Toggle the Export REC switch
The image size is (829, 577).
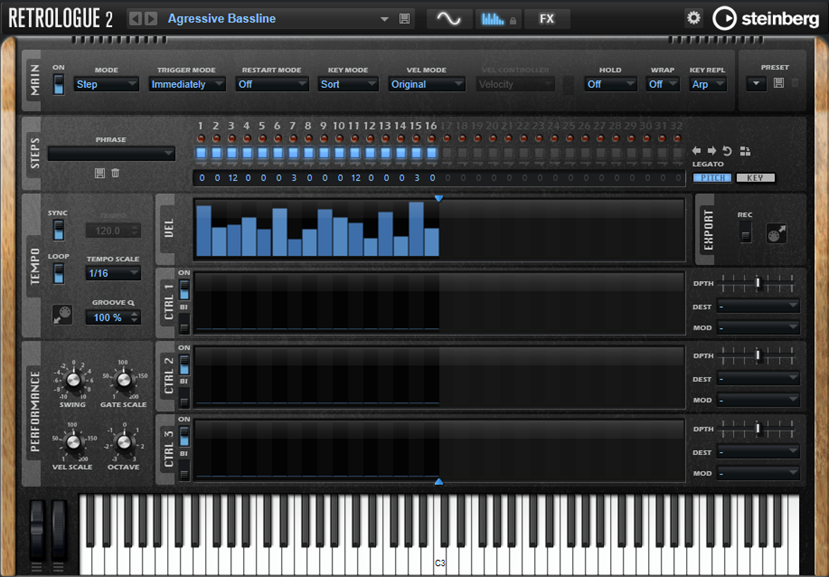[745, 232]
